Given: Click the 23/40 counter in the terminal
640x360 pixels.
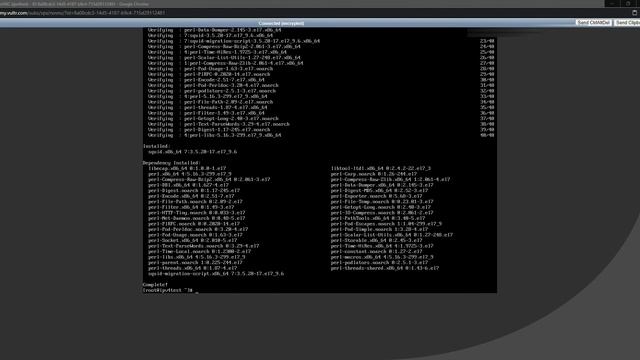Looking at the screenshot, I should coord(487,41).
